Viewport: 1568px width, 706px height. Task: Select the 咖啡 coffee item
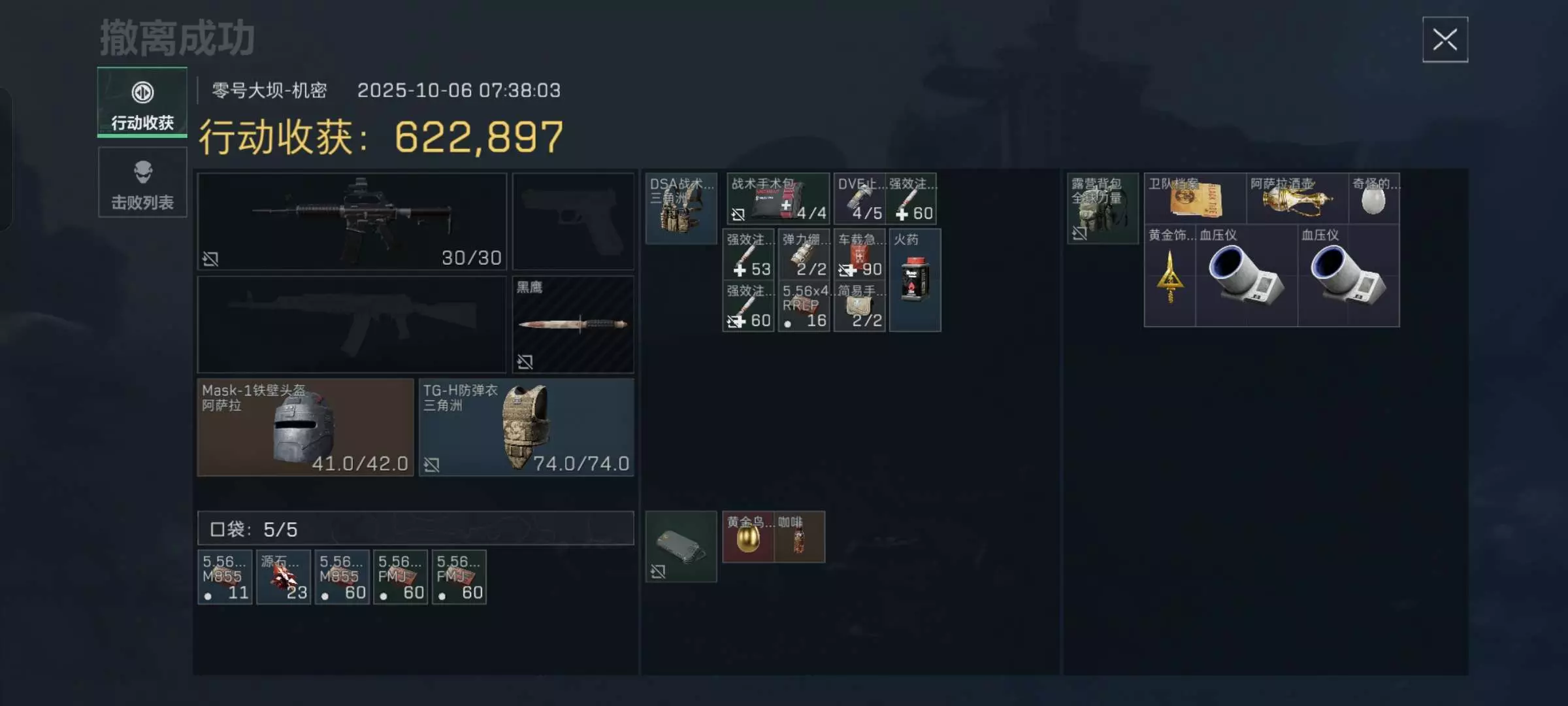(800, 537)
